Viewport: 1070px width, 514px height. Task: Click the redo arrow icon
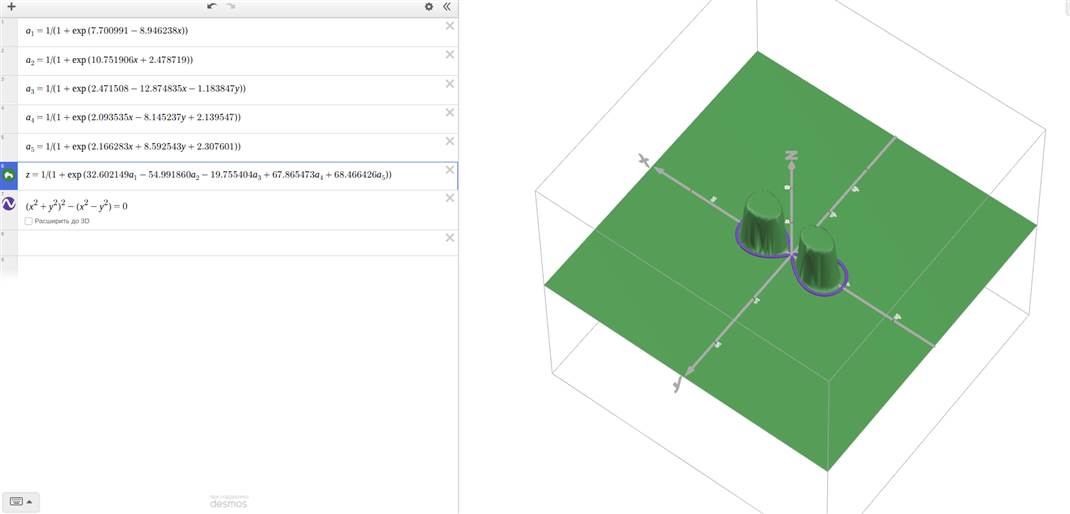tap(231, 6)
